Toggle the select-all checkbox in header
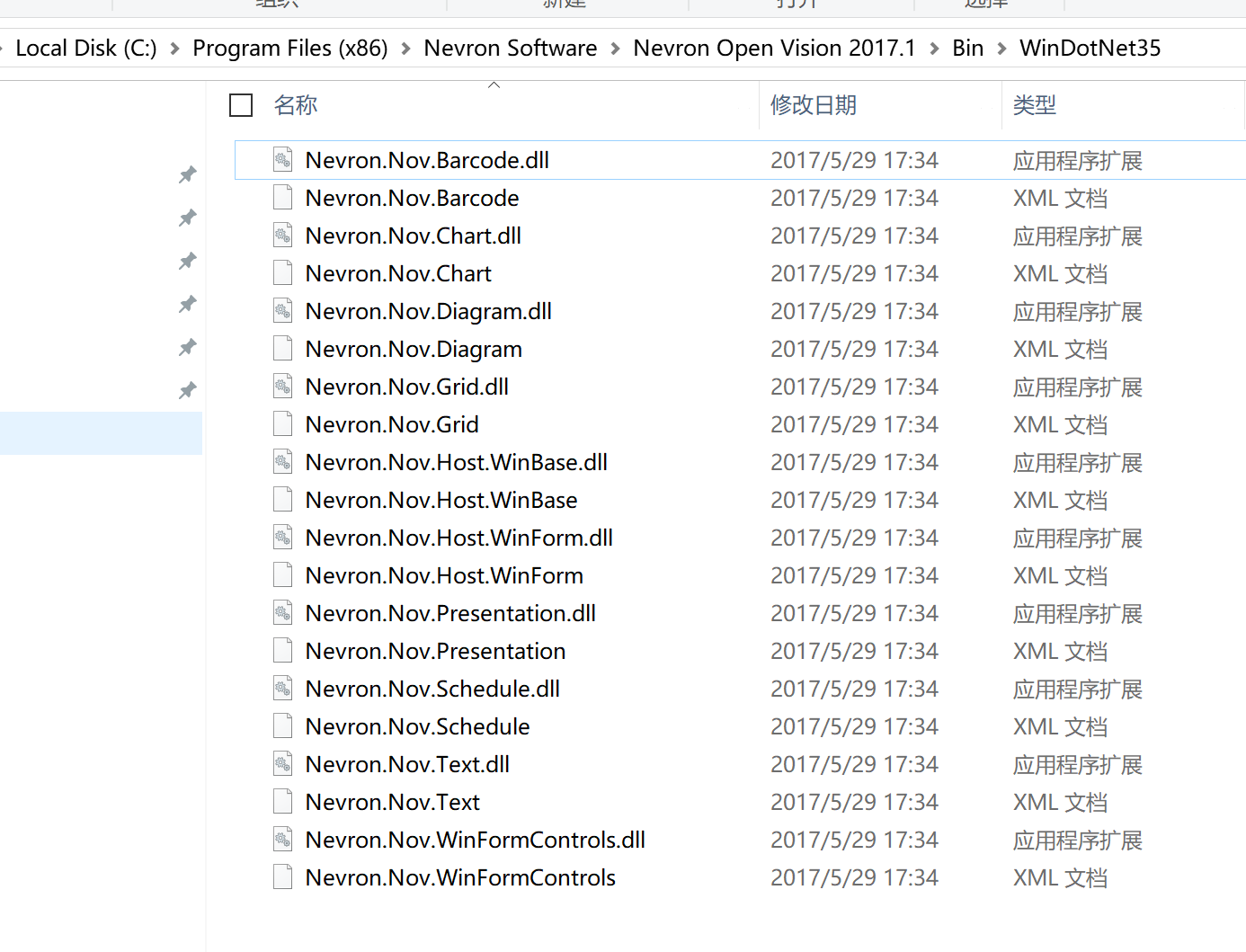1246x952 pixels. point(241,105)
